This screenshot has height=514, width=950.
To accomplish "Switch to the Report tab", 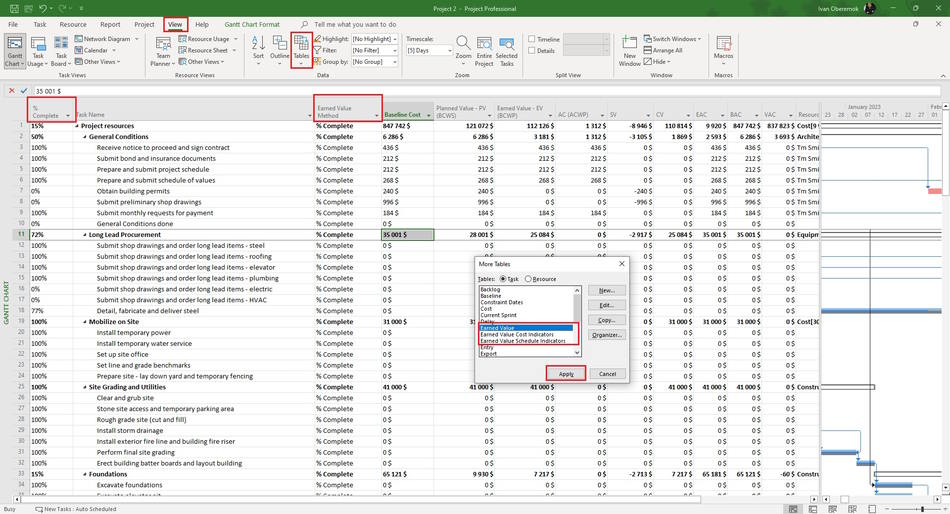I will 110,24.
